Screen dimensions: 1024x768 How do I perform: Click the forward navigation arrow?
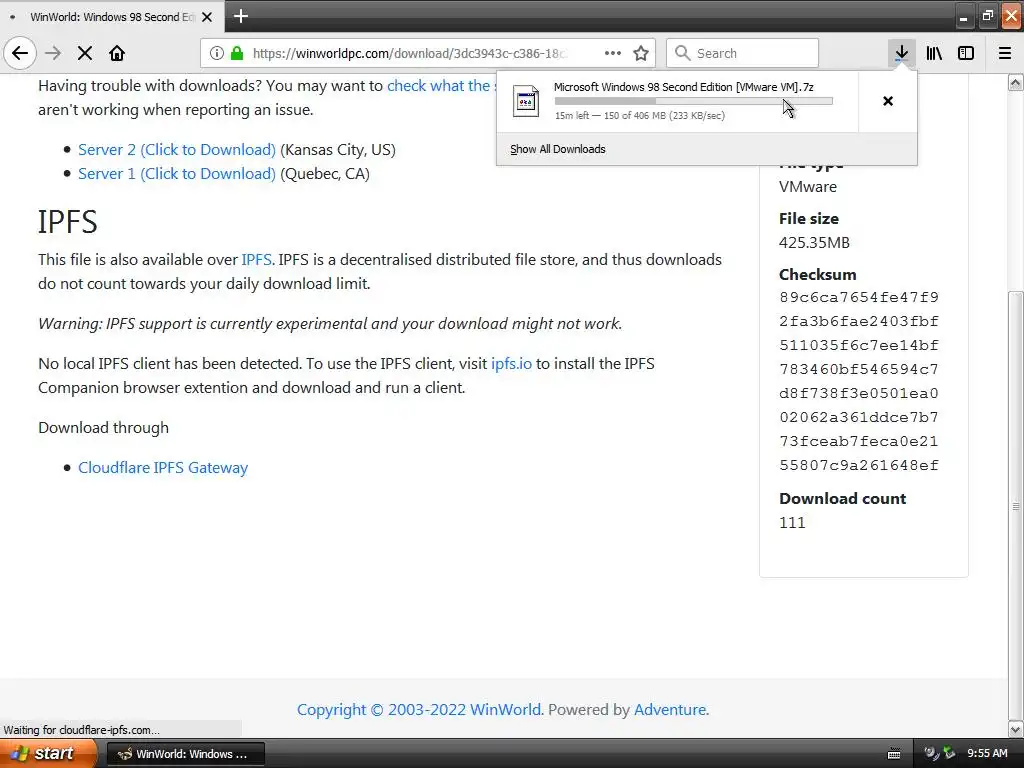(x=53, y=53)
